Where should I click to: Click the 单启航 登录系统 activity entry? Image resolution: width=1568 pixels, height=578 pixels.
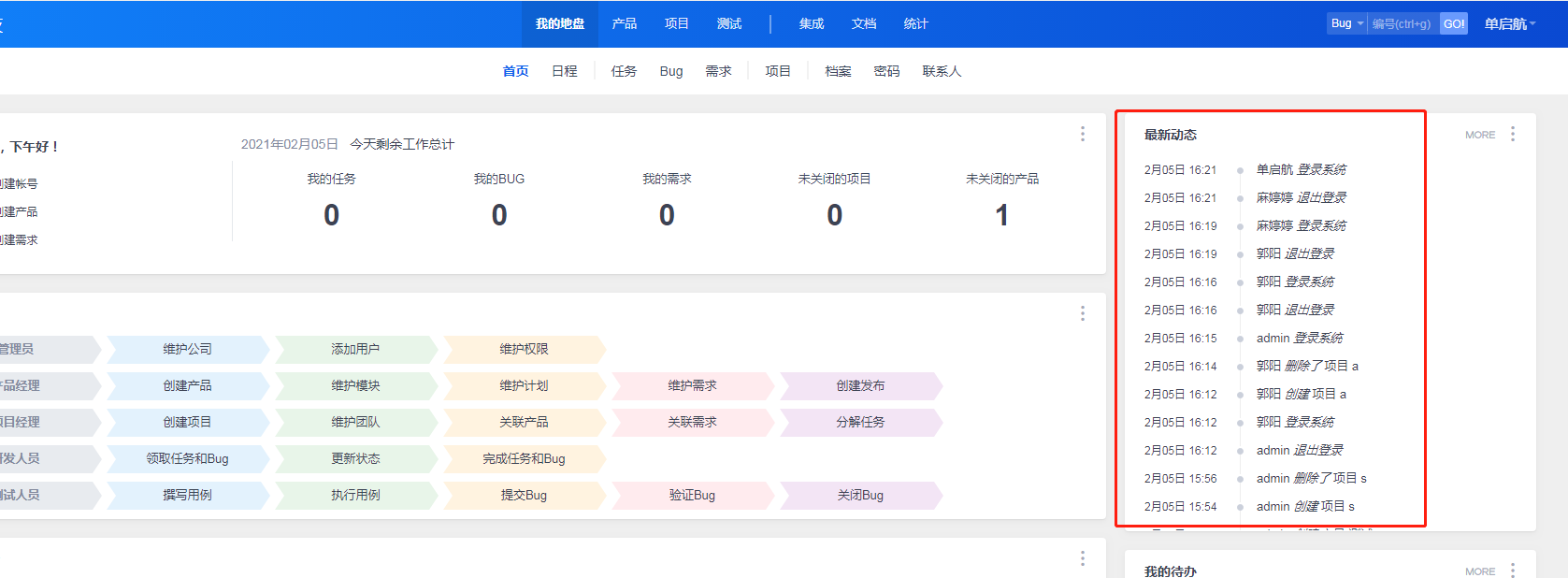click(1302, 169)
